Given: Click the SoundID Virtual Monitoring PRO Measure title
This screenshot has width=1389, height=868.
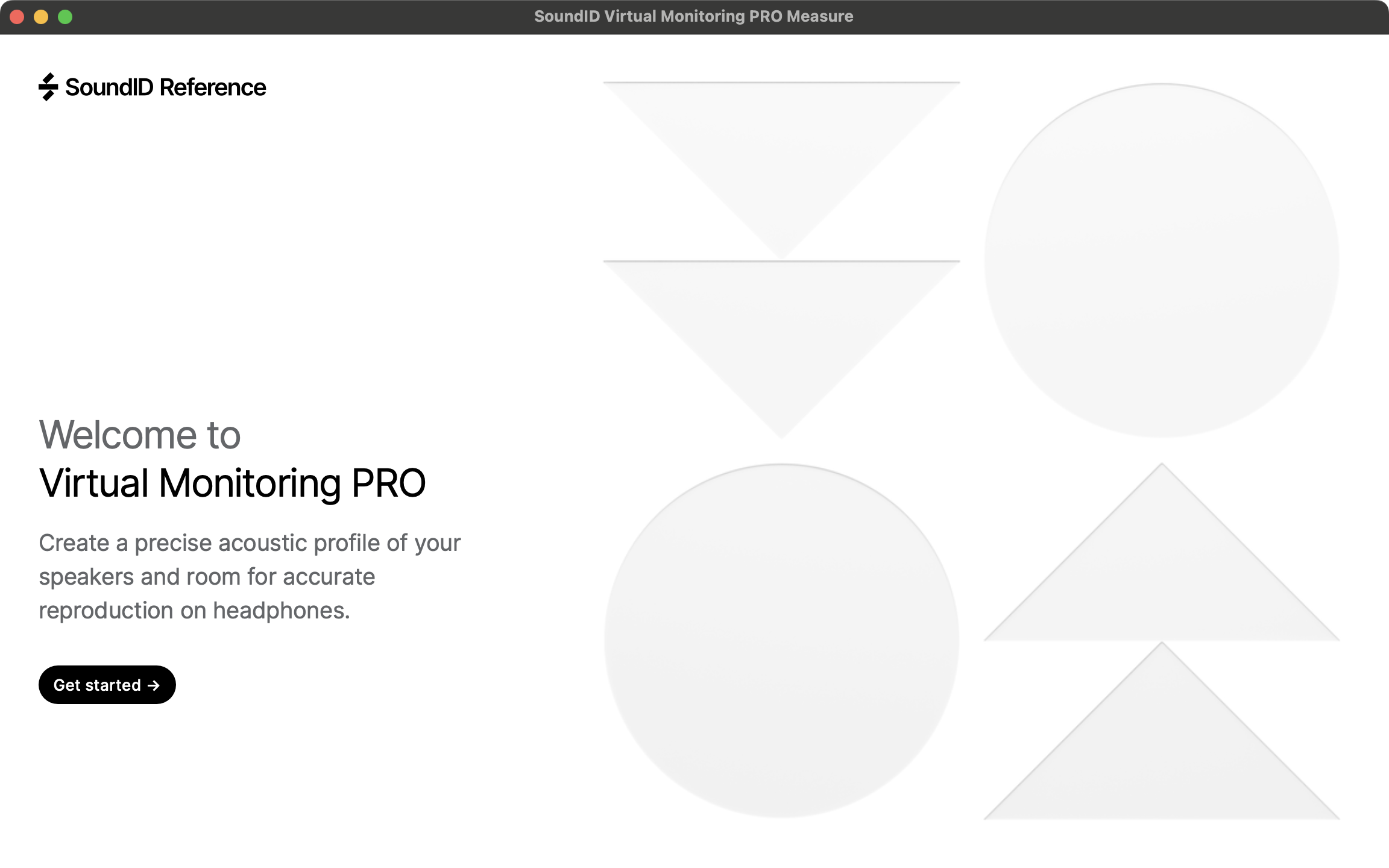Looking at the screenshot, I should click(x=693, y=16).
